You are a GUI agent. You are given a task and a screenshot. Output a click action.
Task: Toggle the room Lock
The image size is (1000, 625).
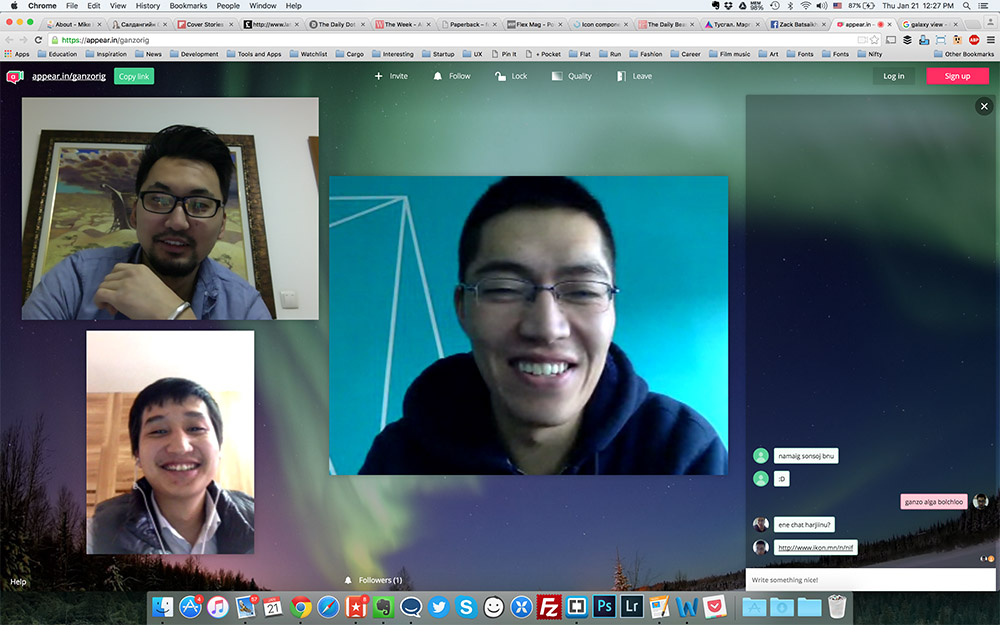tap(511, 76)
